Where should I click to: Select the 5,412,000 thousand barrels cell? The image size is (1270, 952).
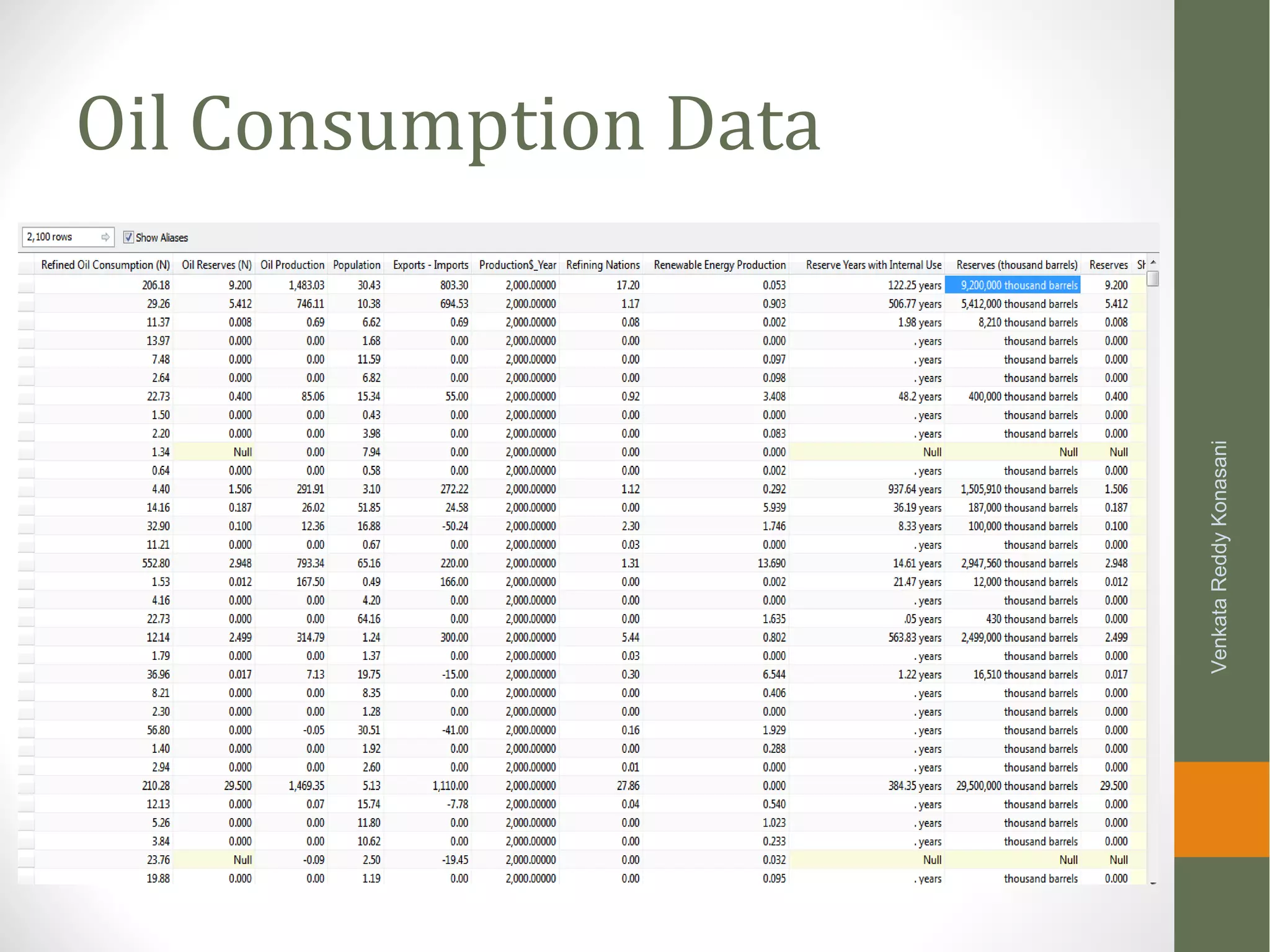[1013, 304]
